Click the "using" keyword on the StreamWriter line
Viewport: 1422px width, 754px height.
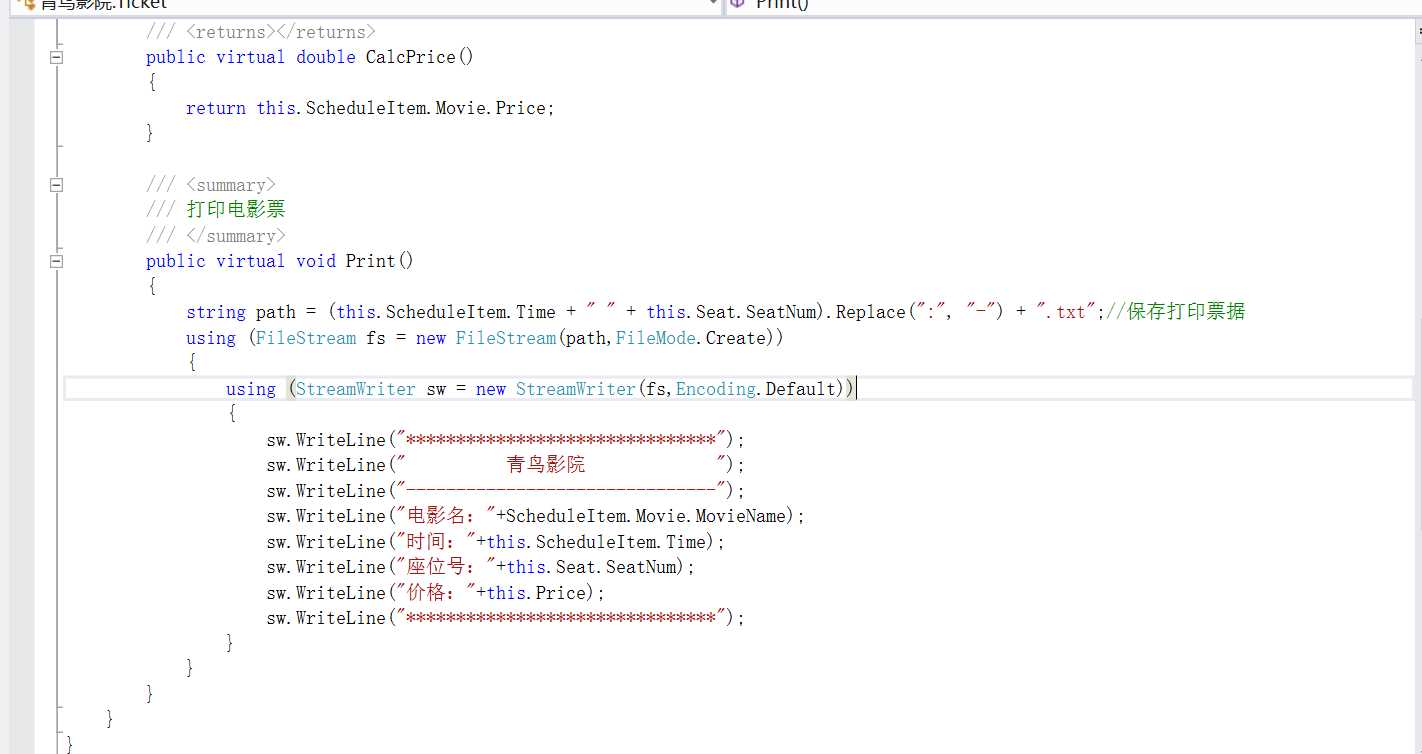tap(251, 389)
